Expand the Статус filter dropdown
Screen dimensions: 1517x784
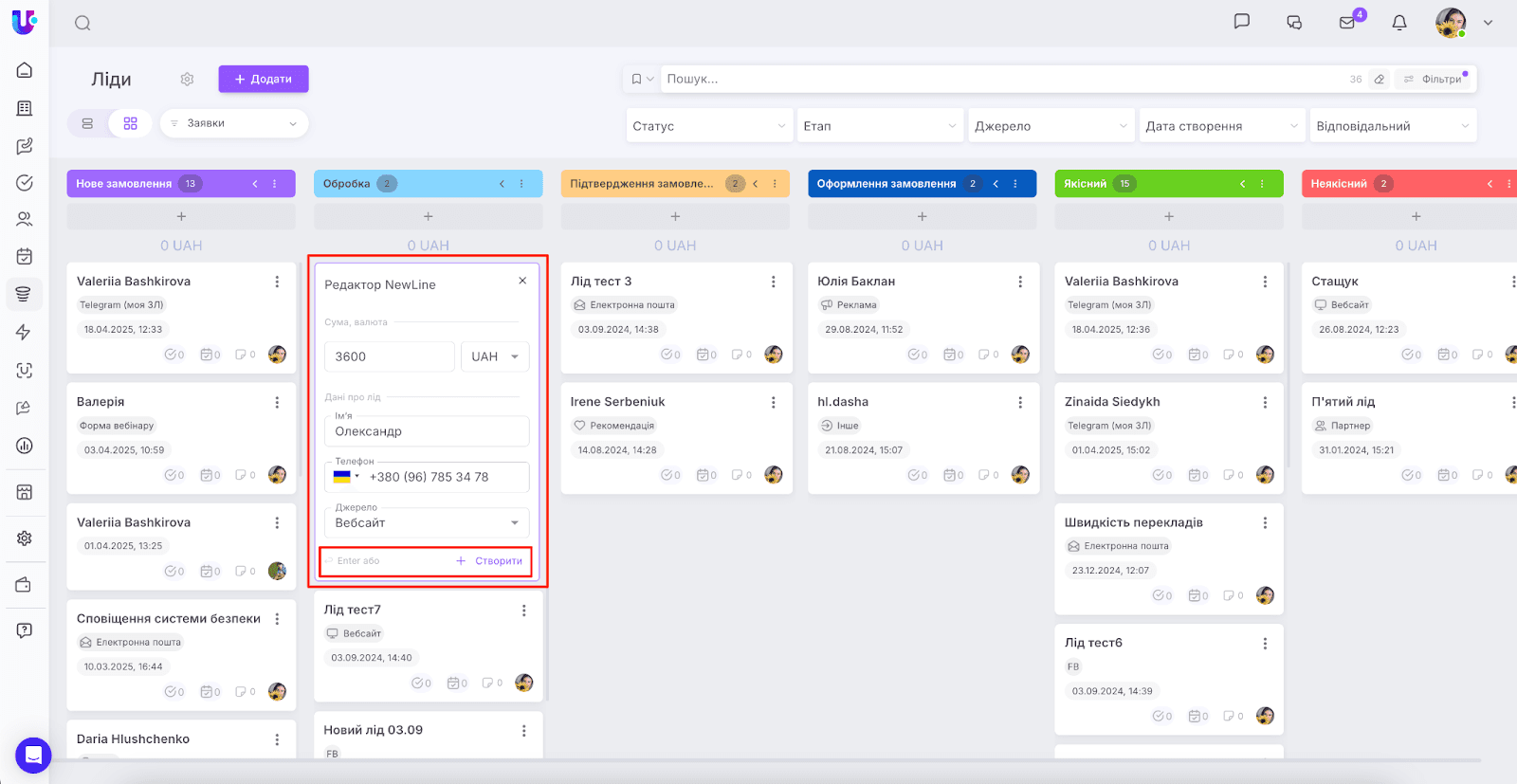pyautogui.click(x=708, y=126)
